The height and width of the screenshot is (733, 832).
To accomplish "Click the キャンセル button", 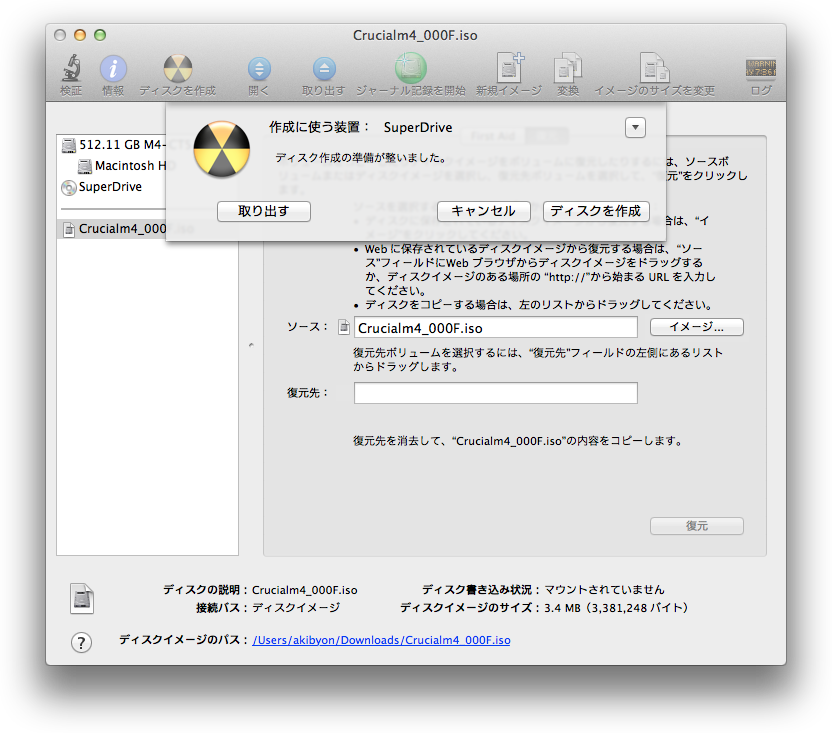I will [x=483, y=211].
